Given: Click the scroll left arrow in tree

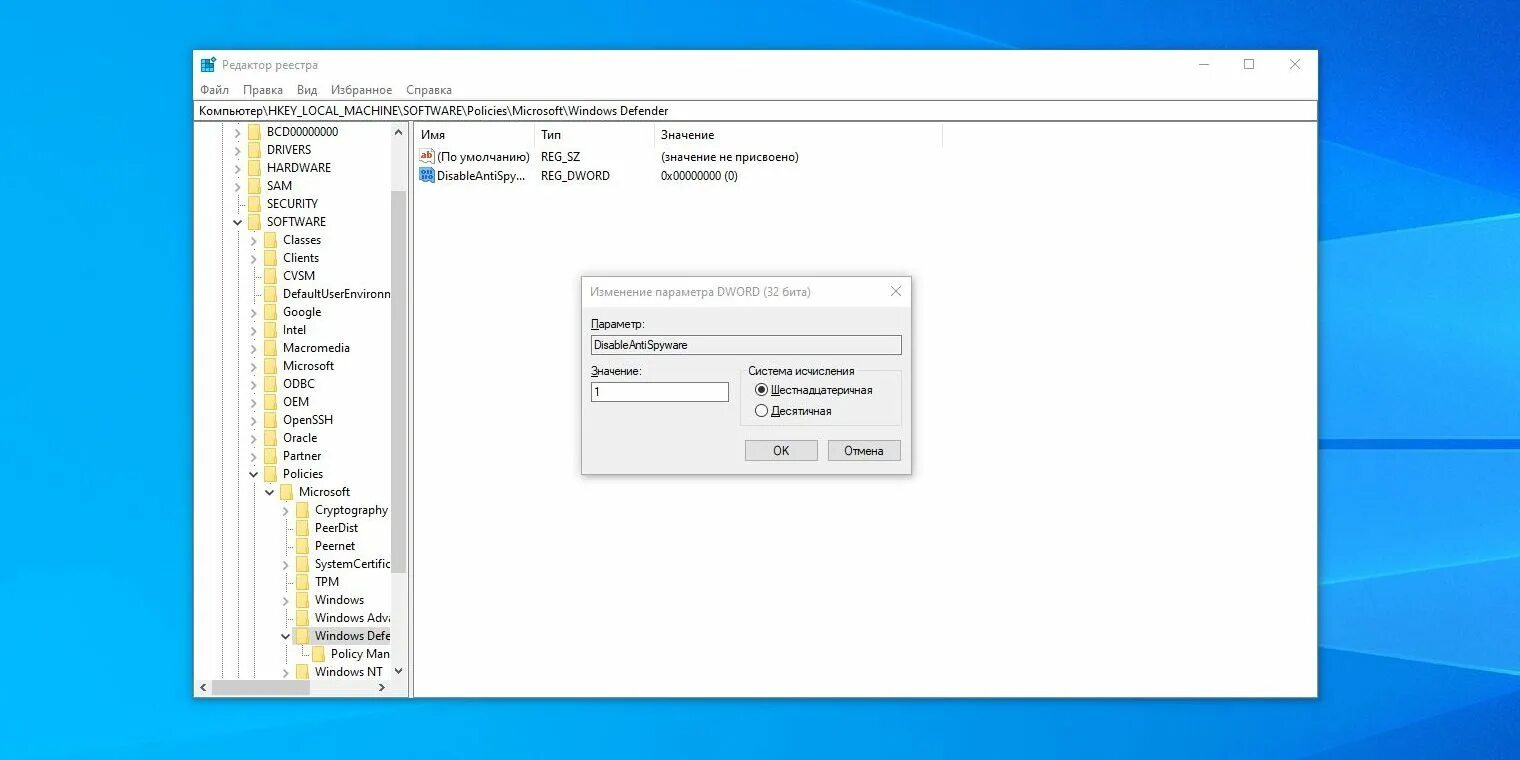Looking at the screenshot, I should click(203, 688).
